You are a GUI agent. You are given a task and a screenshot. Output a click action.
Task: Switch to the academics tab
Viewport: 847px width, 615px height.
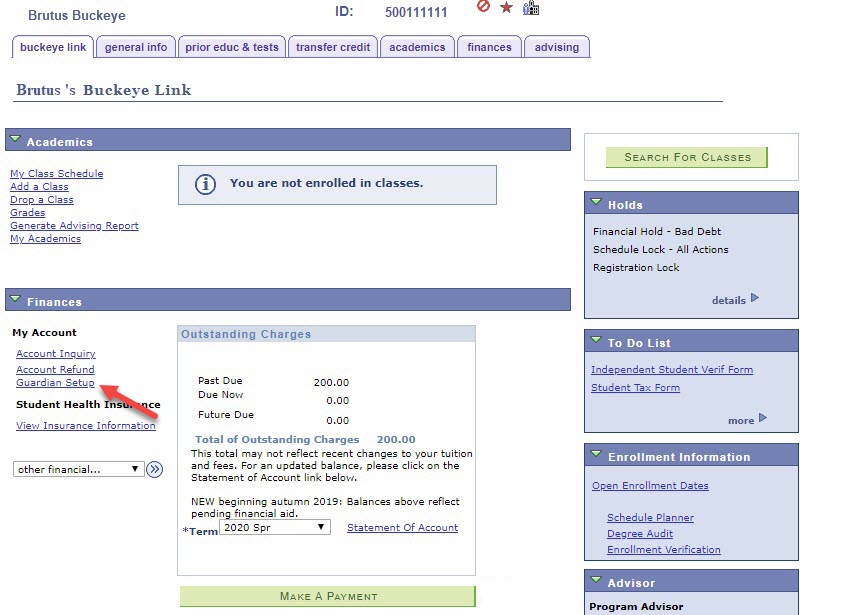pyautogui.click(x=417, y=47)
